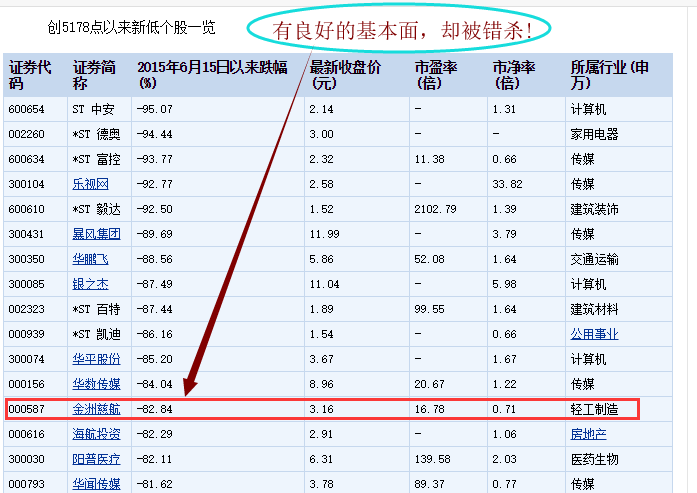Select the closing price 3.16
697x493 pixels.
click(321, 409)
